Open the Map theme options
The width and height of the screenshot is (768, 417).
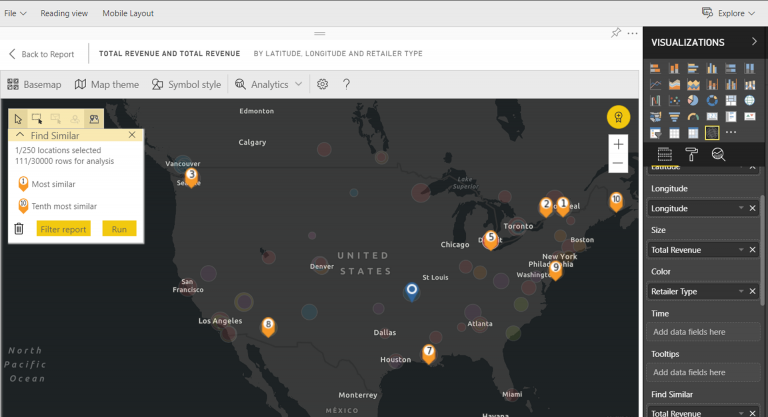click(107, 84)
